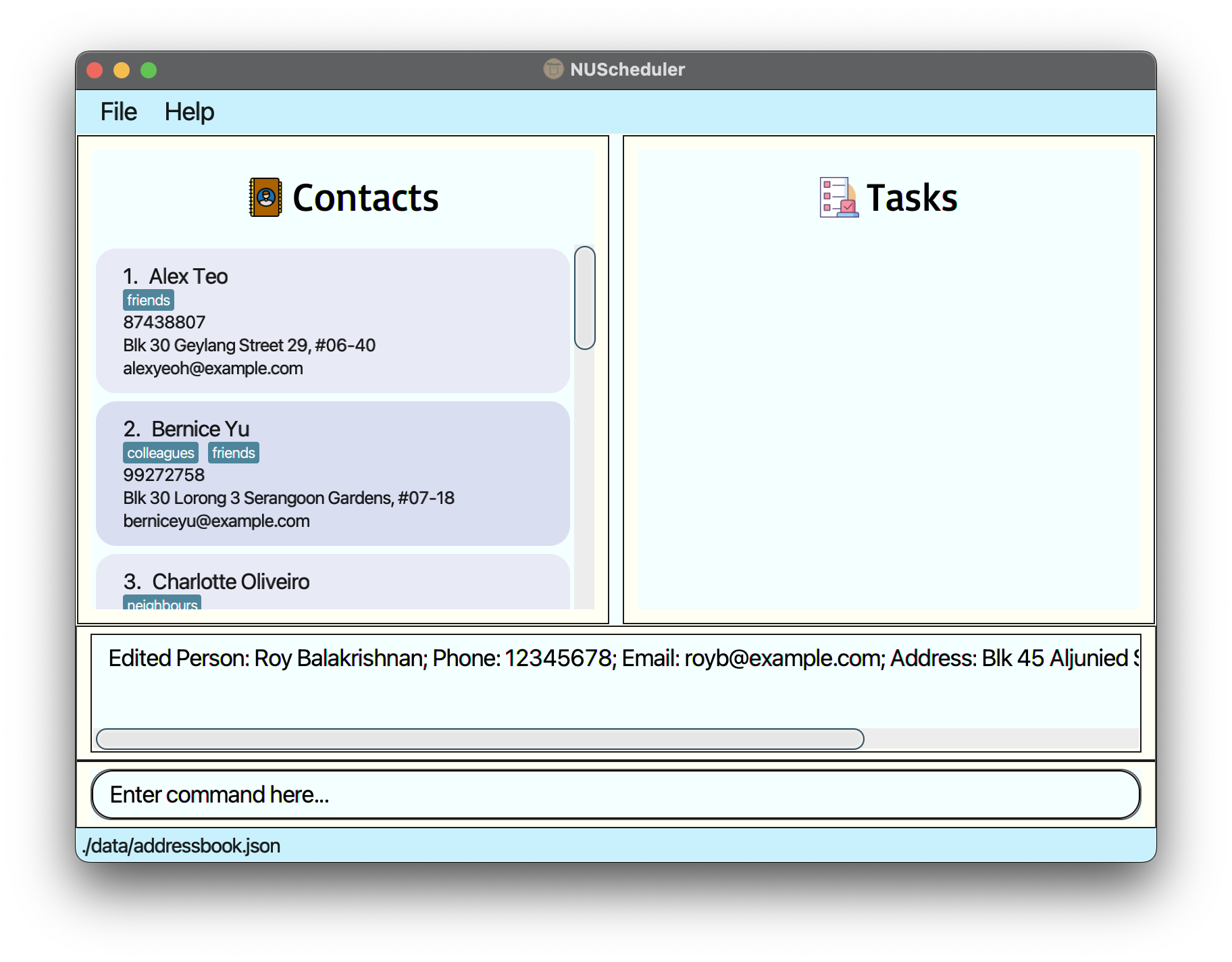Click email berniceyu@example.com
Screen dimensions: 1232x962
pyautogui.click(x=216, y=521)
